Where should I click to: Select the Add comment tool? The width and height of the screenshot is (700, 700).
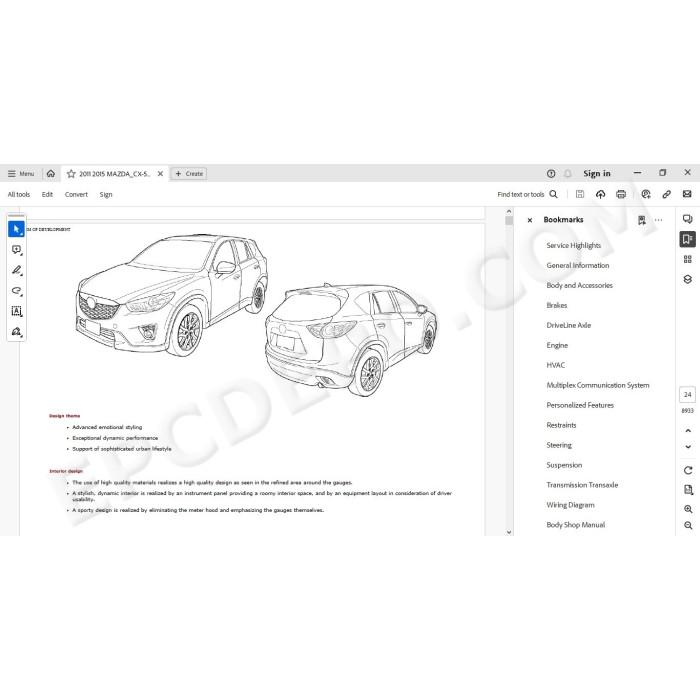click(x=17, y=250)
